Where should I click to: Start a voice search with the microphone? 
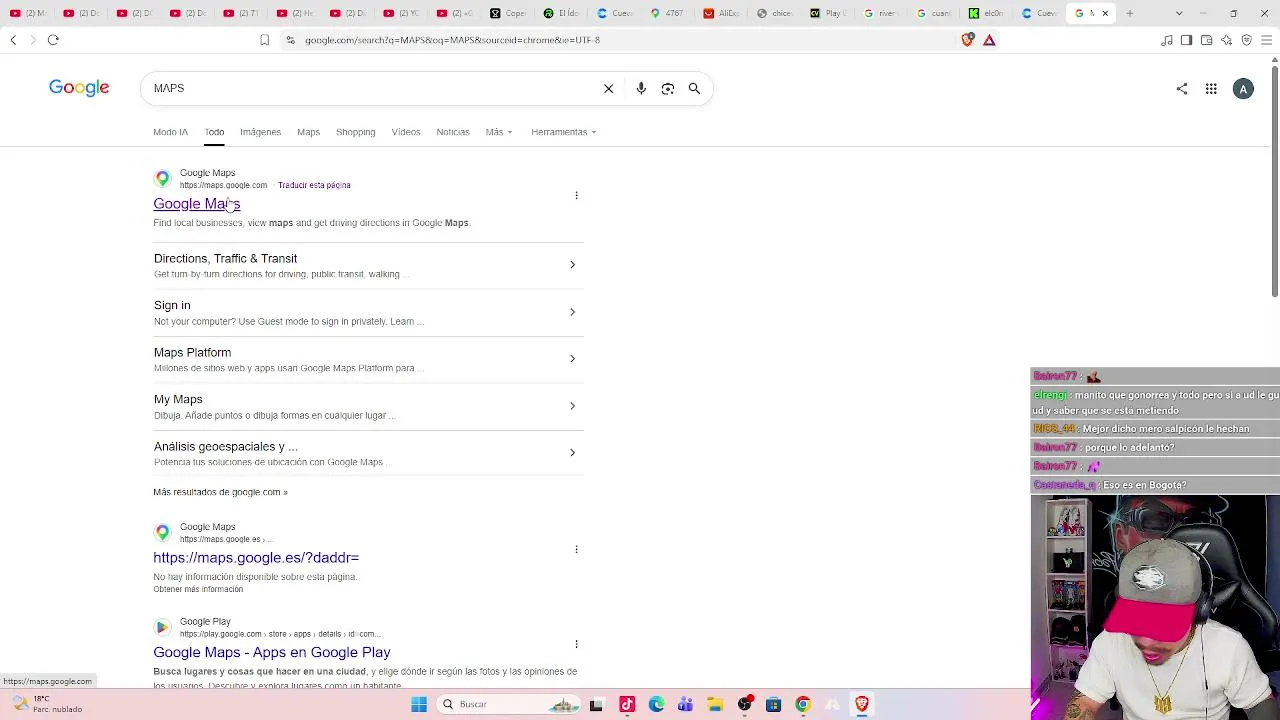(x=641, y=88)
